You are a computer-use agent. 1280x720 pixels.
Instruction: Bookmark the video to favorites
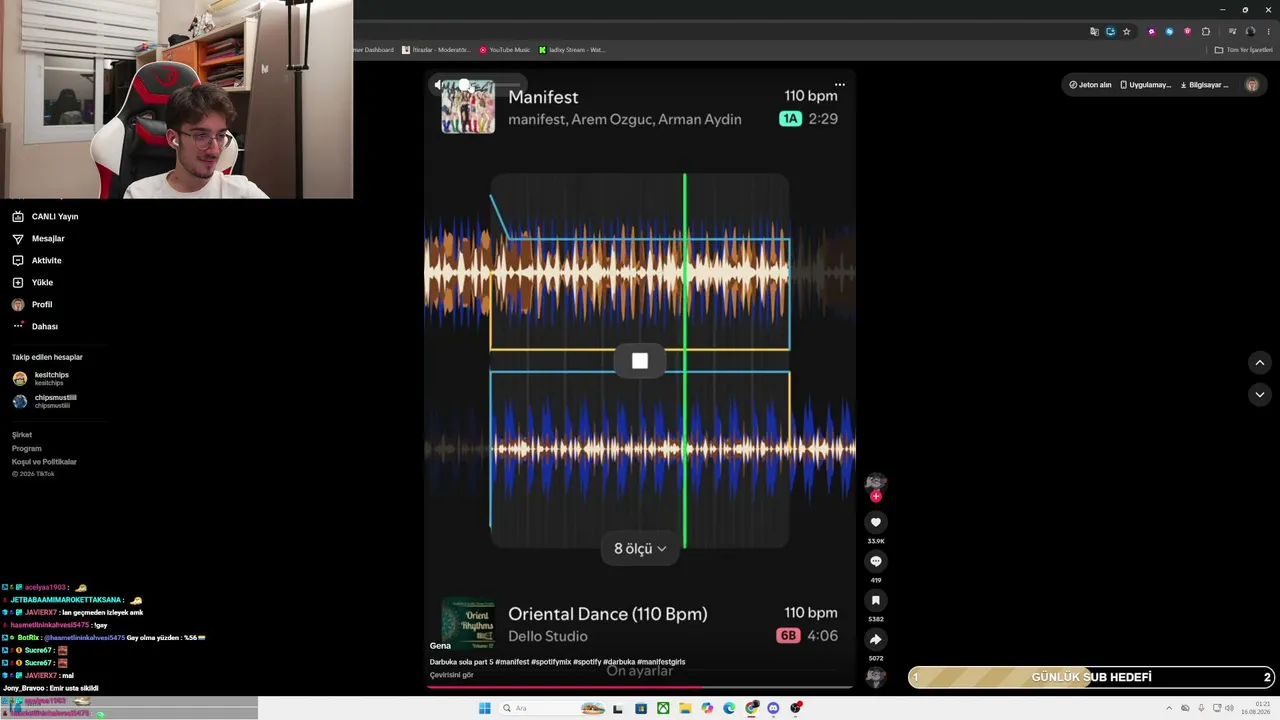876,600
